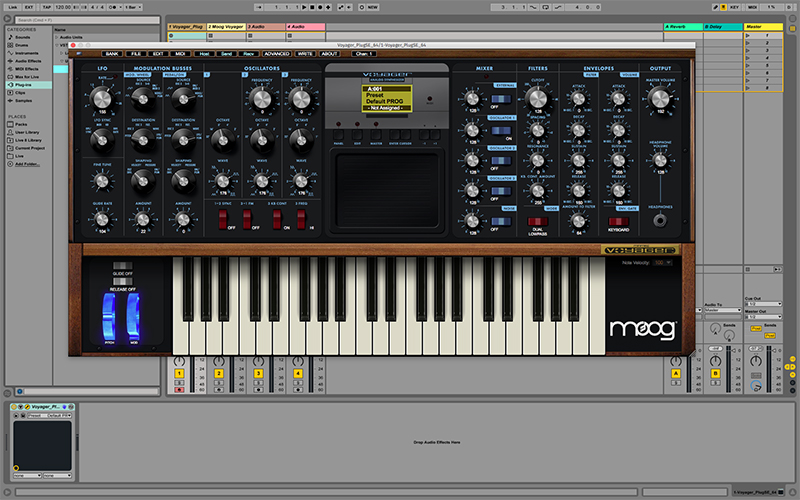This screenshot has width=800, height=500.
Task: Select Sounds category in browser
Action: 22,37
